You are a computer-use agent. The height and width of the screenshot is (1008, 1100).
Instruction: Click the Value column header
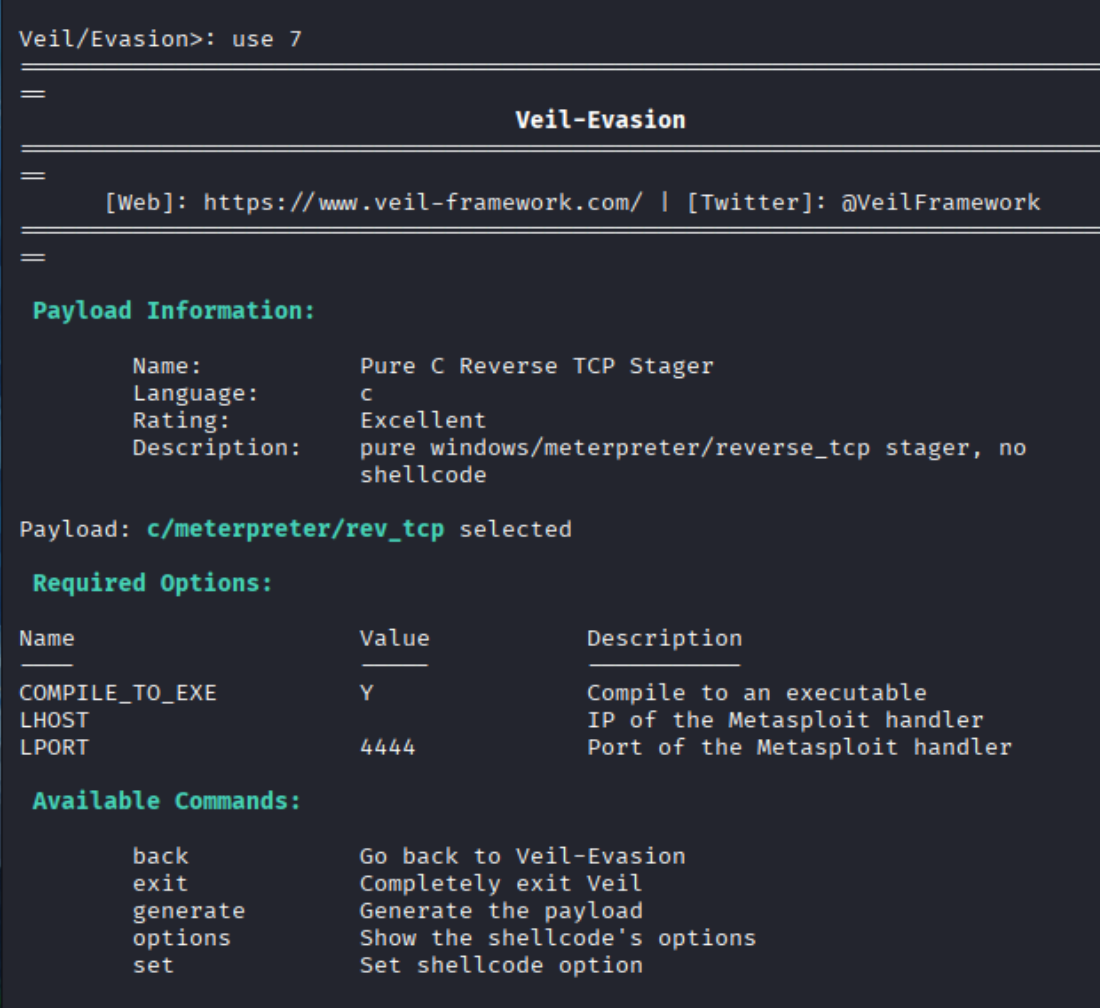pyautogui.click(x=394, y=638)
